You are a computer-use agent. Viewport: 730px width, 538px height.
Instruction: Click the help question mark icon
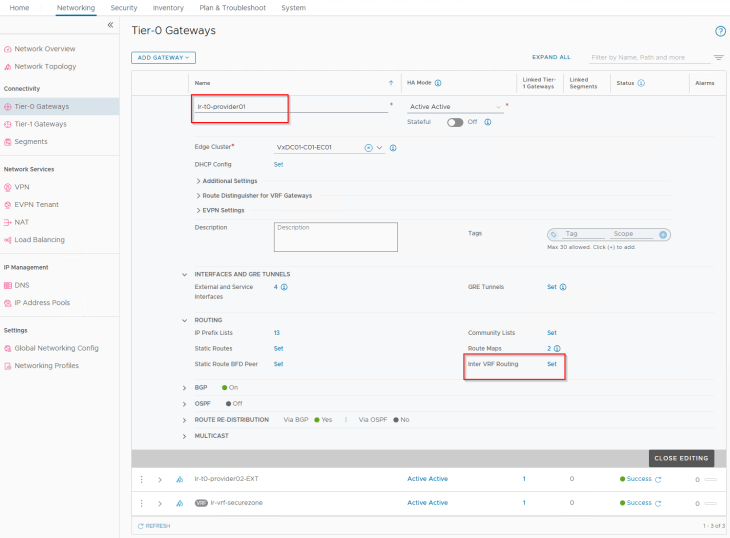click(x=720, y=32)
